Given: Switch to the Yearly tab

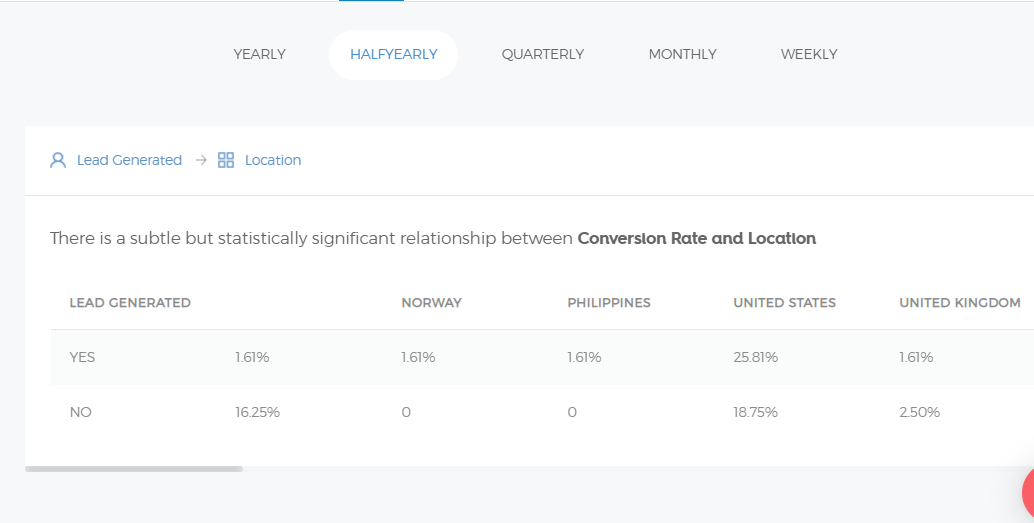Looking at the screenshot, I should (x=260, y=55).
